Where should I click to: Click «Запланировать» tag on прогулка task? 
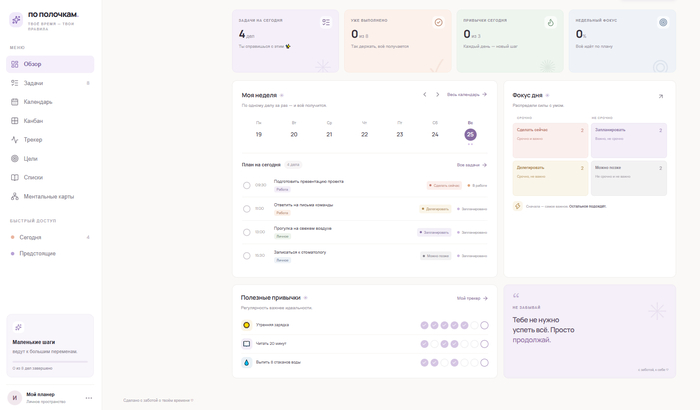(x=434, y=232)
